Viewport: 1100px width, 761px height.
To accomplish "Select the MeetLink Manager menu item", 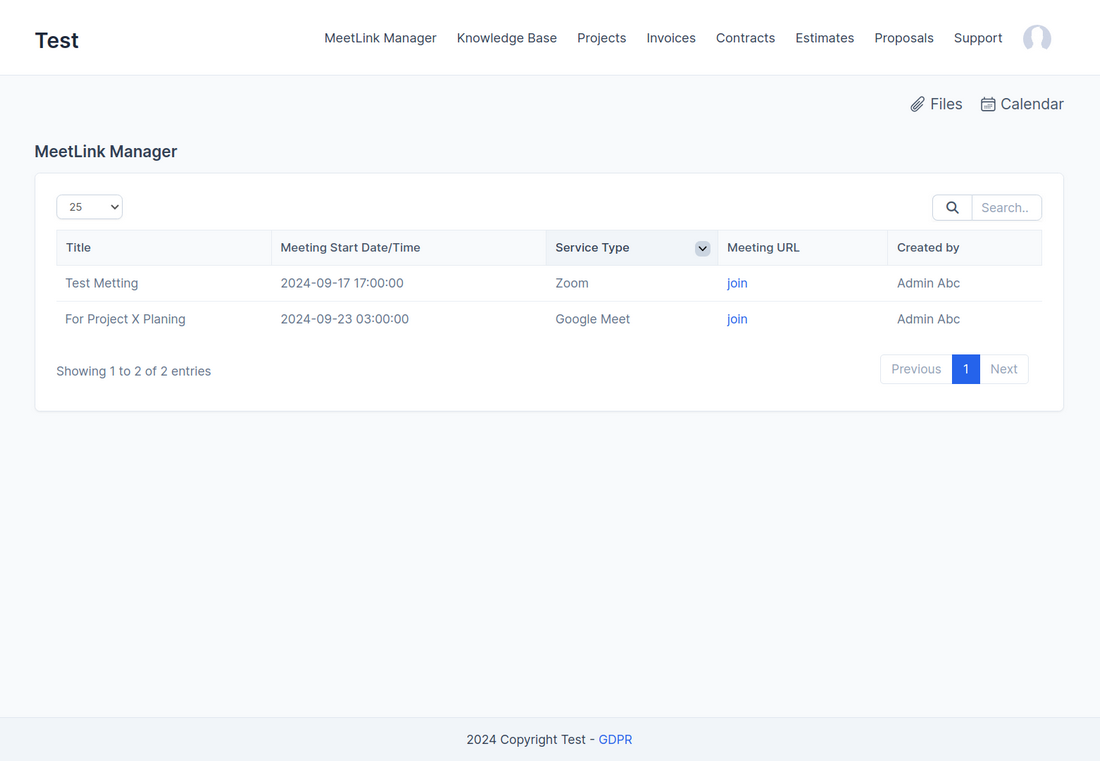I will click(x=380, y=38).
